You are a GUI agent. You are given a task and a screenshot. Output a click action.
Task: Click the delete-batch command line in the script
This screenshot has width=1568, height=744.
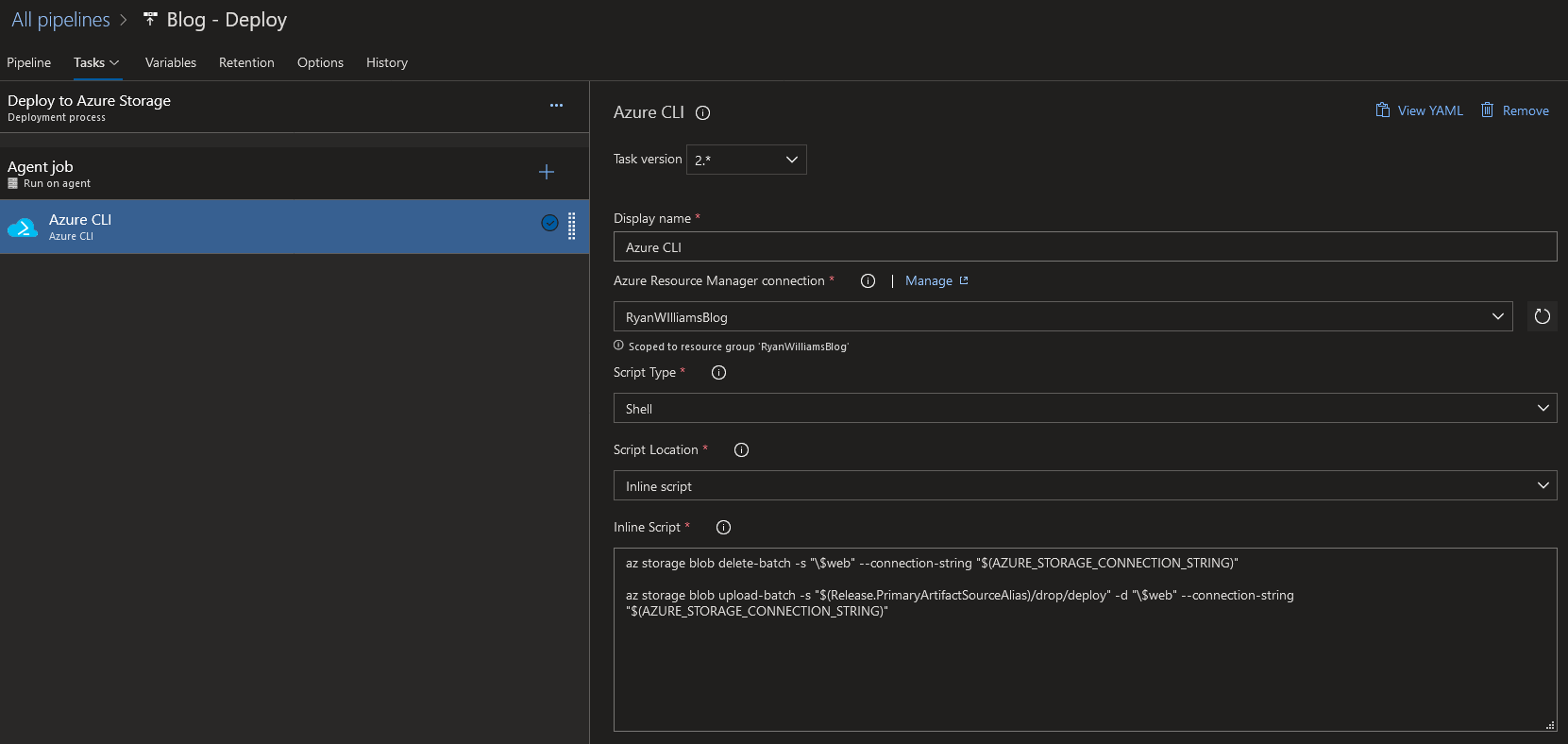click(932, 563)
